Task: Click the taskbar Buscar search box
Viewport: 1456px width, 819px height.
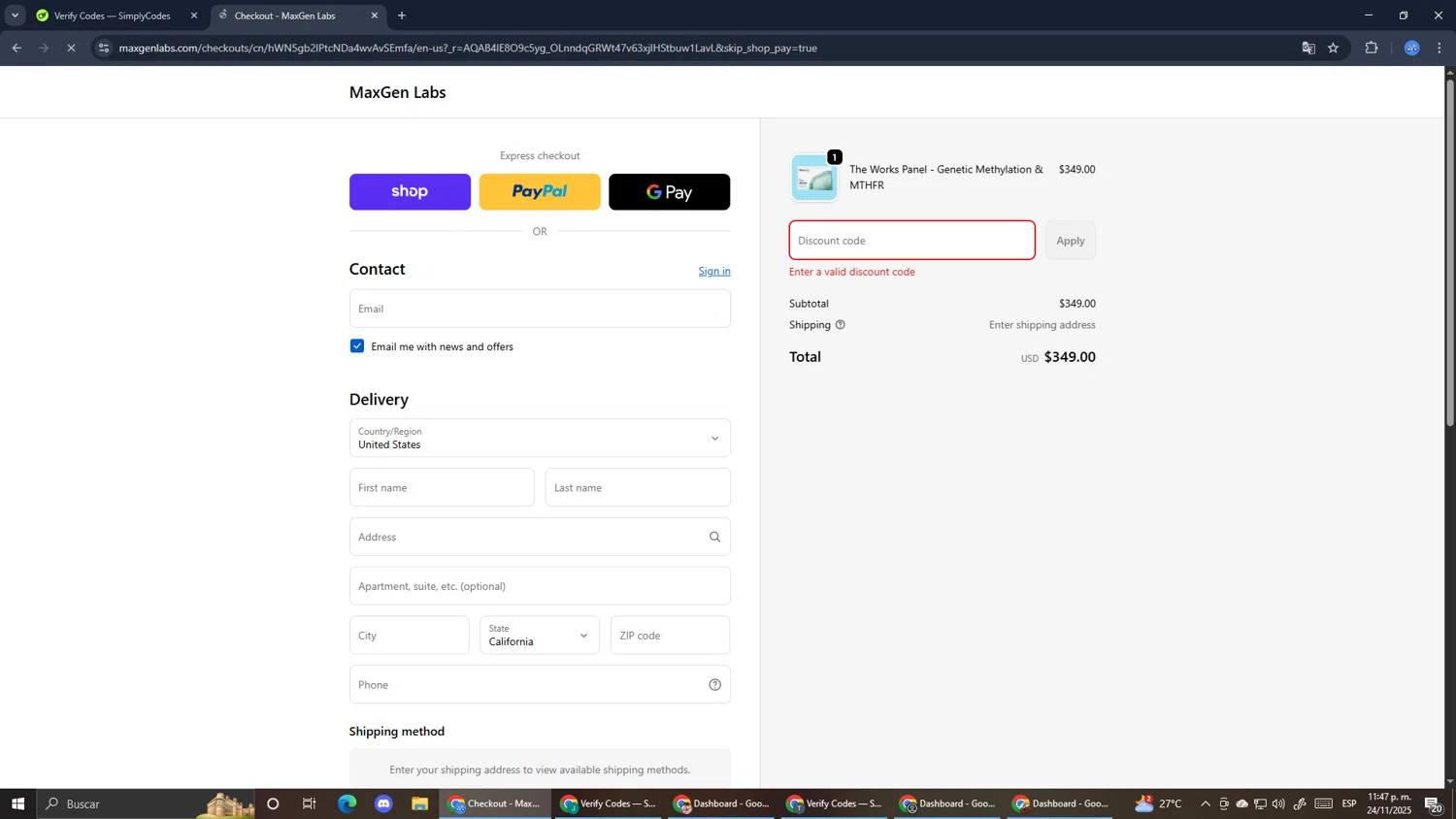Action: pos(146,803)
